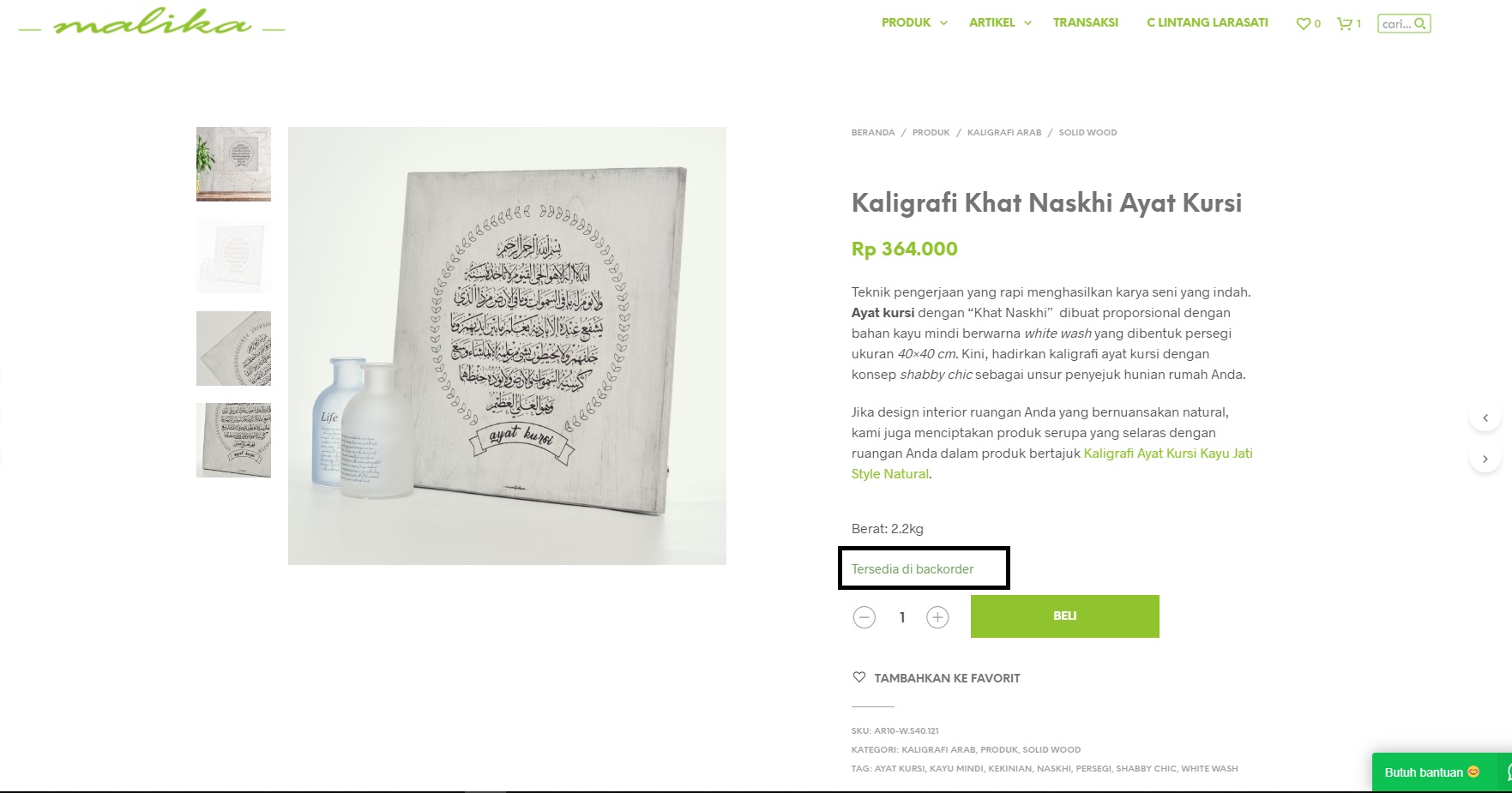Click KALIGRAFI ARAB breadcrumb link
Viewport: 1512px width, 793px height.
click(x=1004, y=133)
